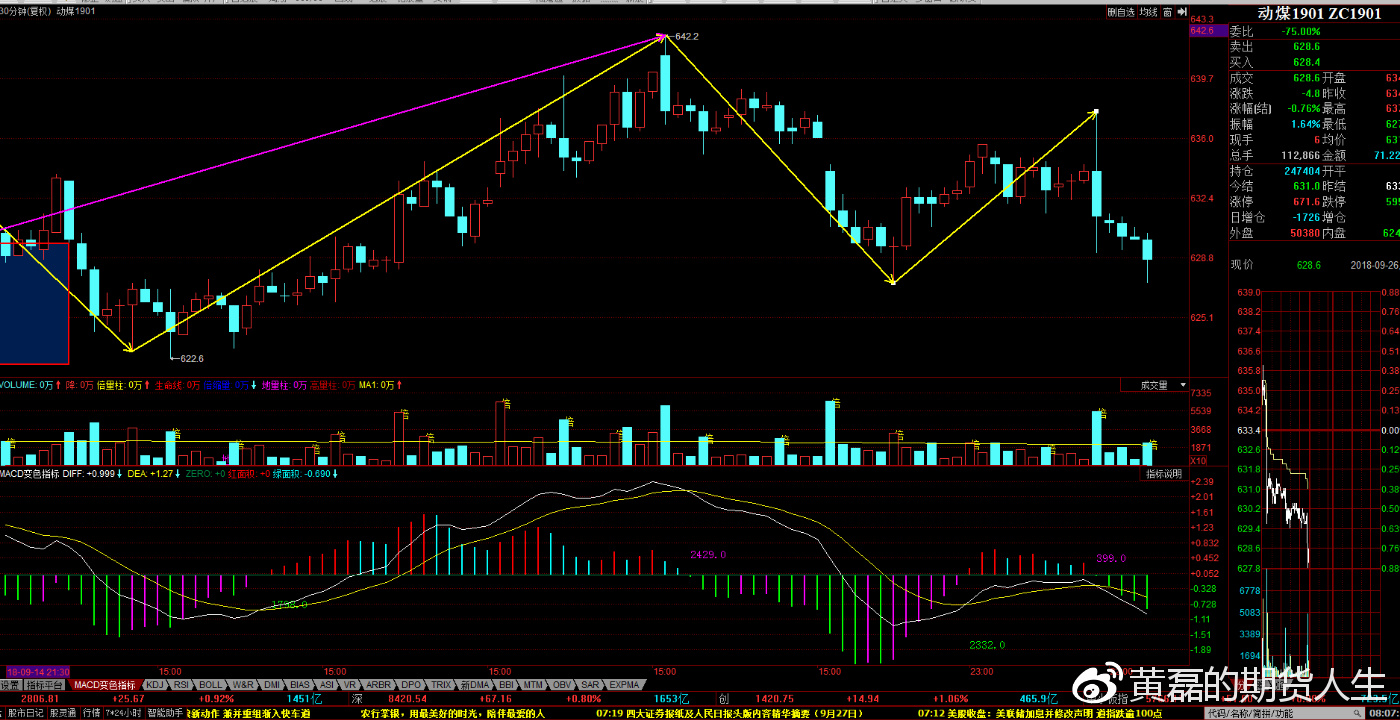Click the 622.6 low price label
This screenshot has width=1400, height=720.
tap(192, 358)
